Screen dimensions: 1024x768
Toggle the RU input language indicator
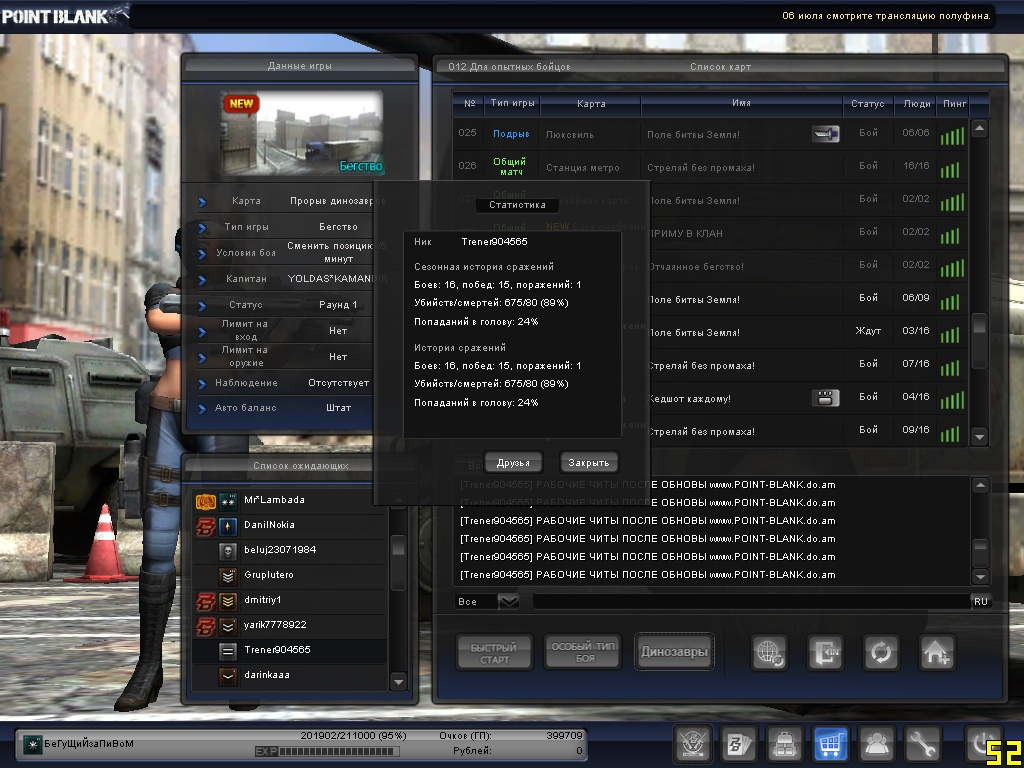[981, 601]
